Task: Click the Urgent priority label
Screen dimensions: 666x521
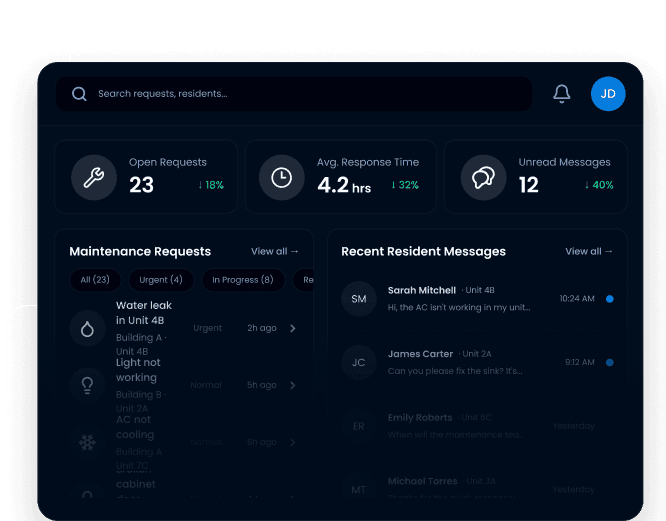Action: 207,328
